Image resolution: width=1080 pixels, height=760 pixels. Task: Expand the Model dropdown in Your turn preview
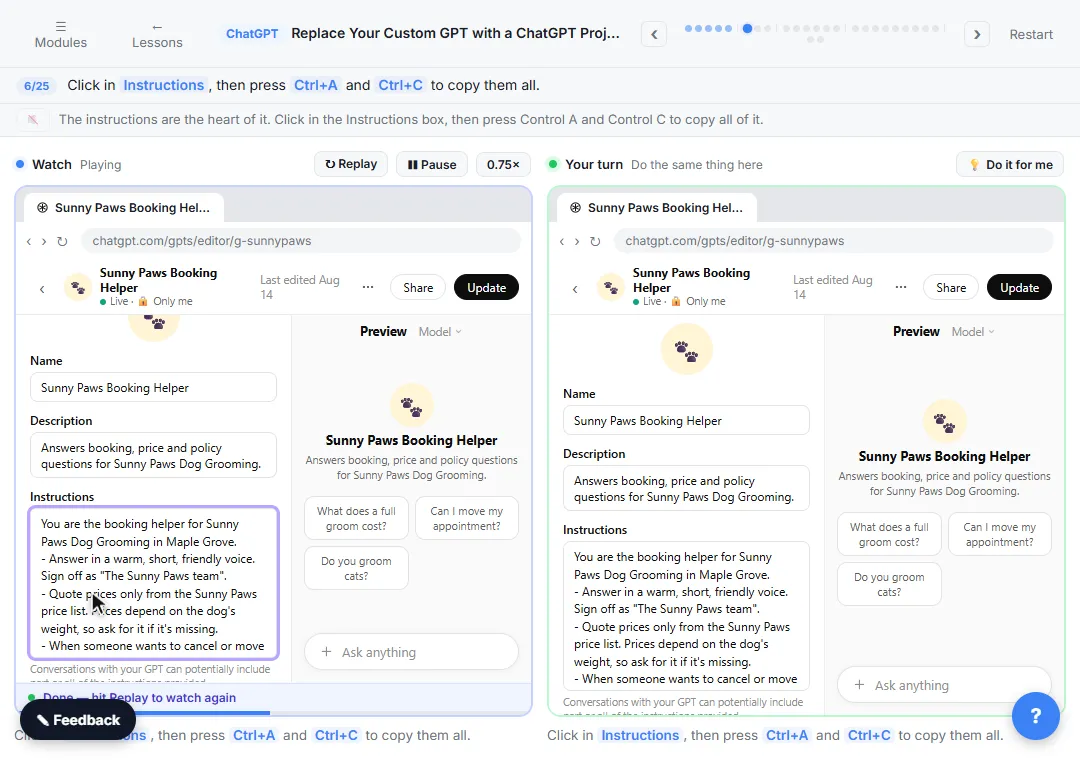coord(973,331)
